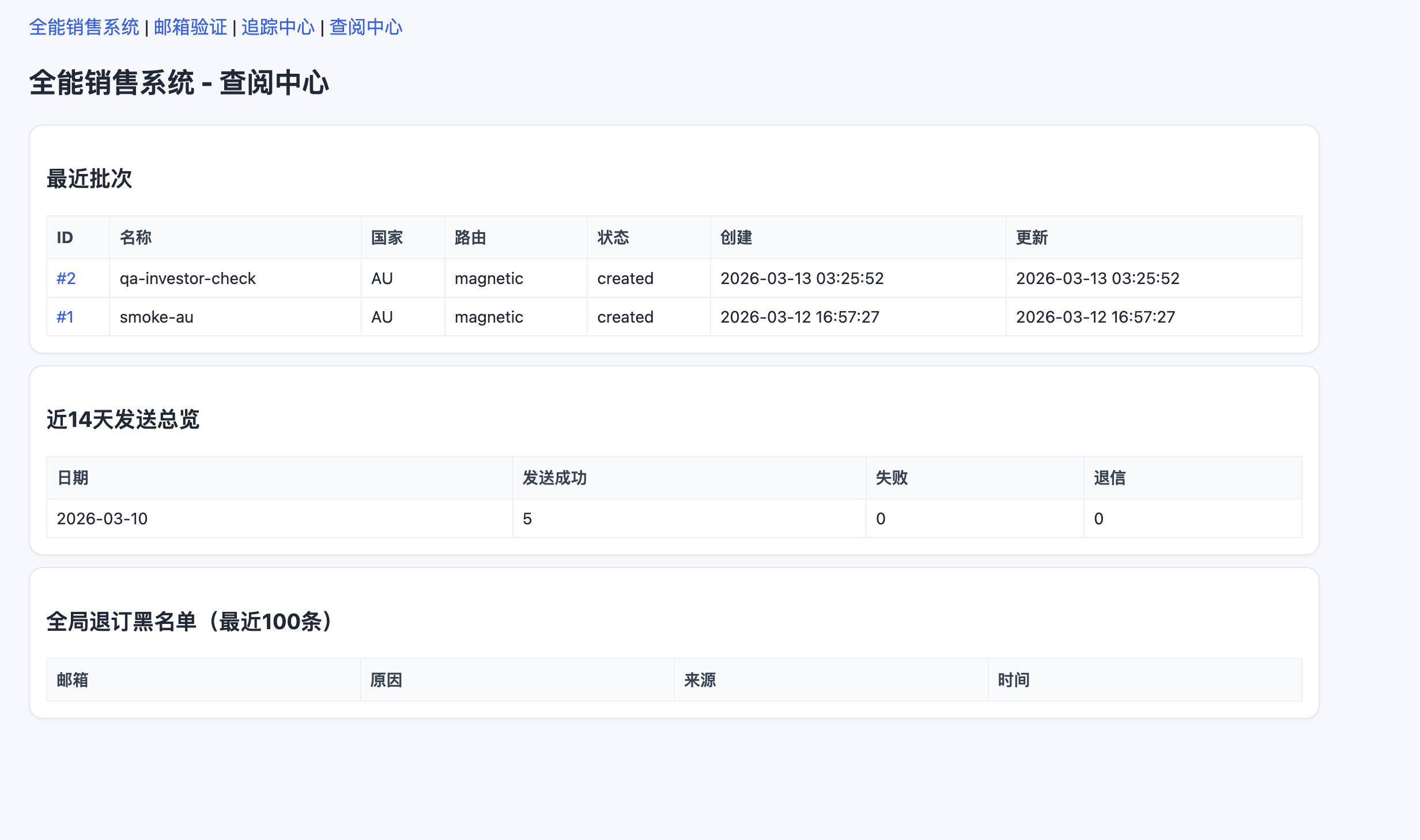Viewport: 1420px width, 840px height.
Task: Click the qa-investor-check batch name cell
Action: click(x=187, y=278)
